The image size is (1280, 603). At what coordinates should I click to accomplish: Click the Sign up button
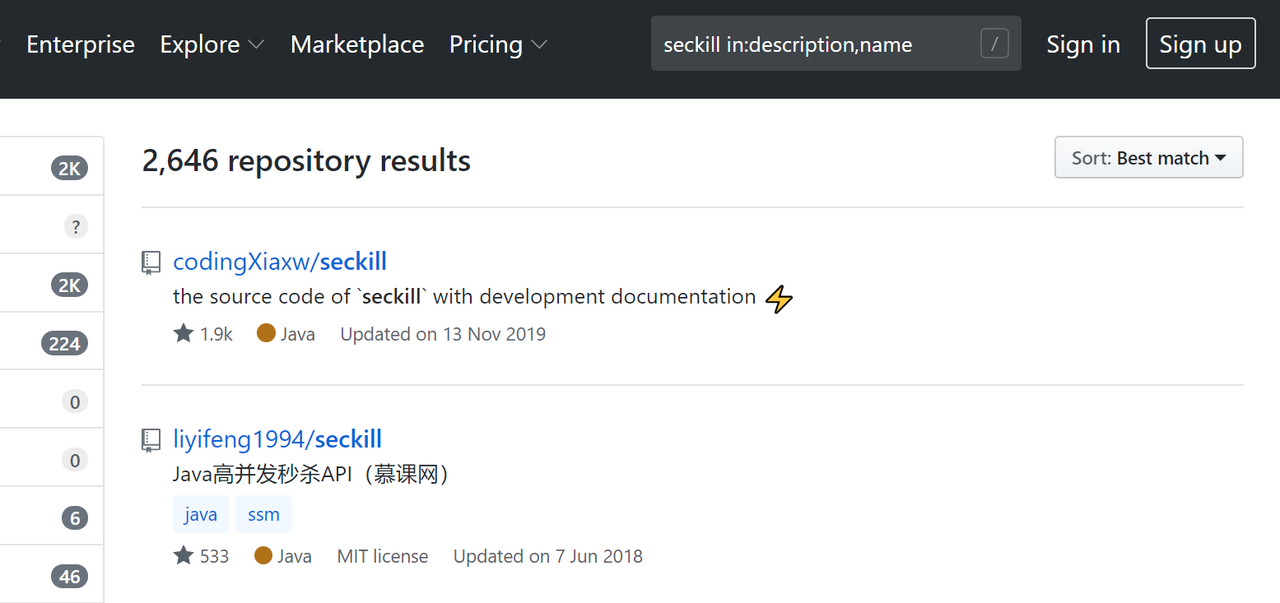click(x=1200, y=45)
